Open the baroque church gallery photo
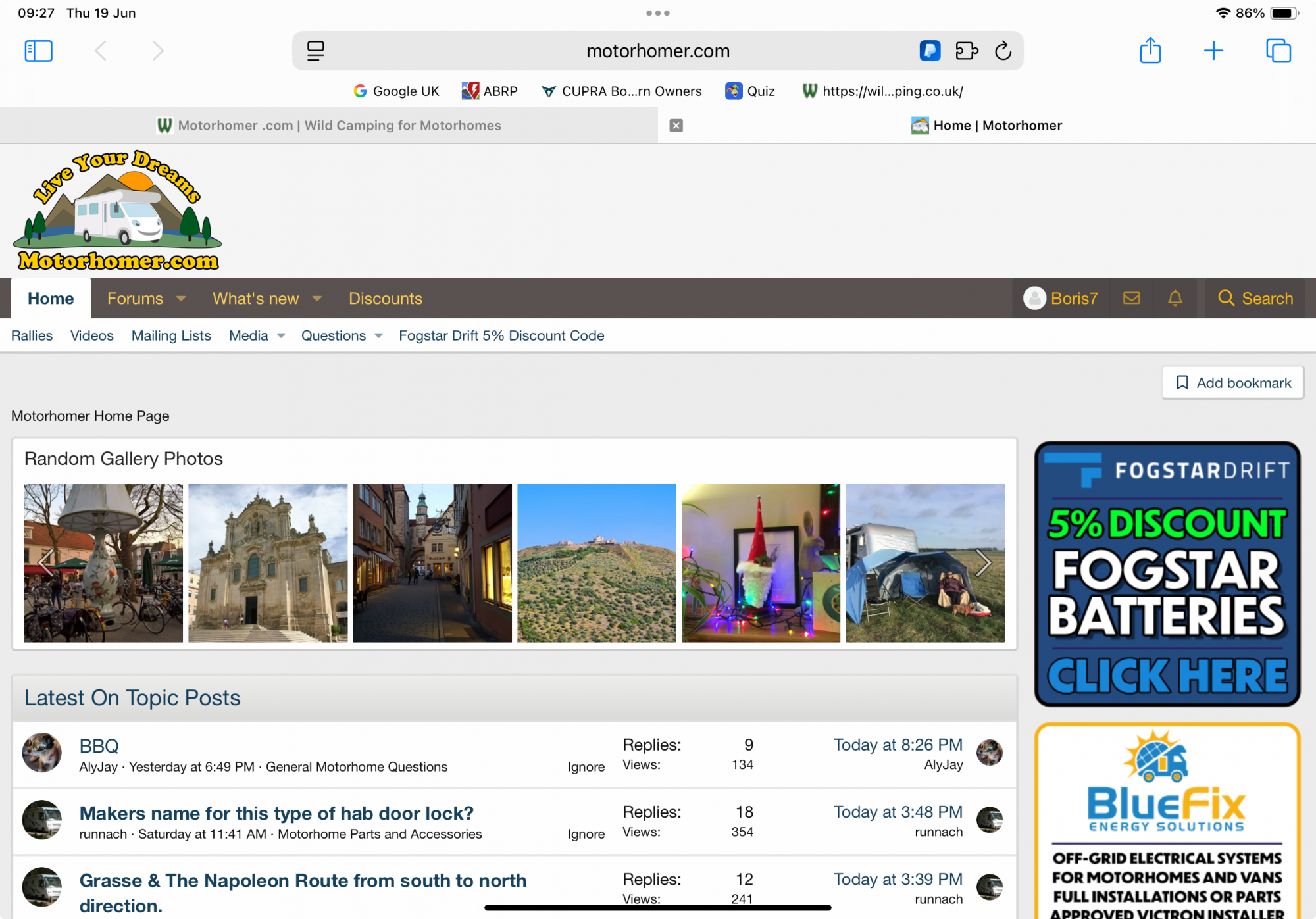Viewport: 1316px width, 919px height. click(268, 563)
